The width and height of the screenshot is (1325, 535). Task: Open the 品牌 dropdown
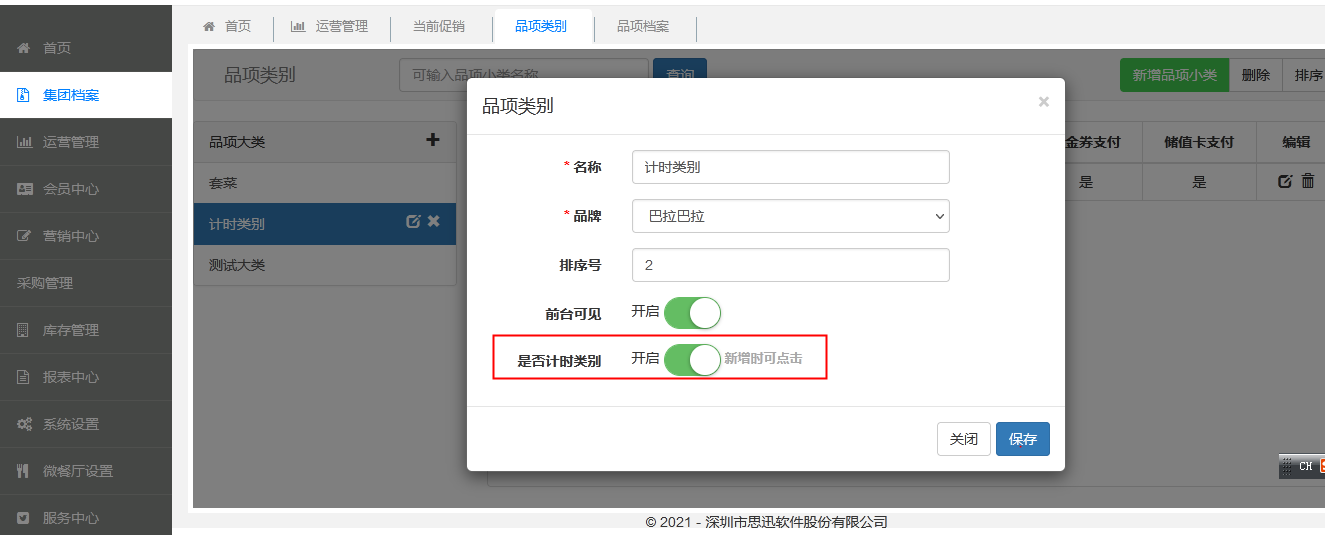[x=790, y=216]
